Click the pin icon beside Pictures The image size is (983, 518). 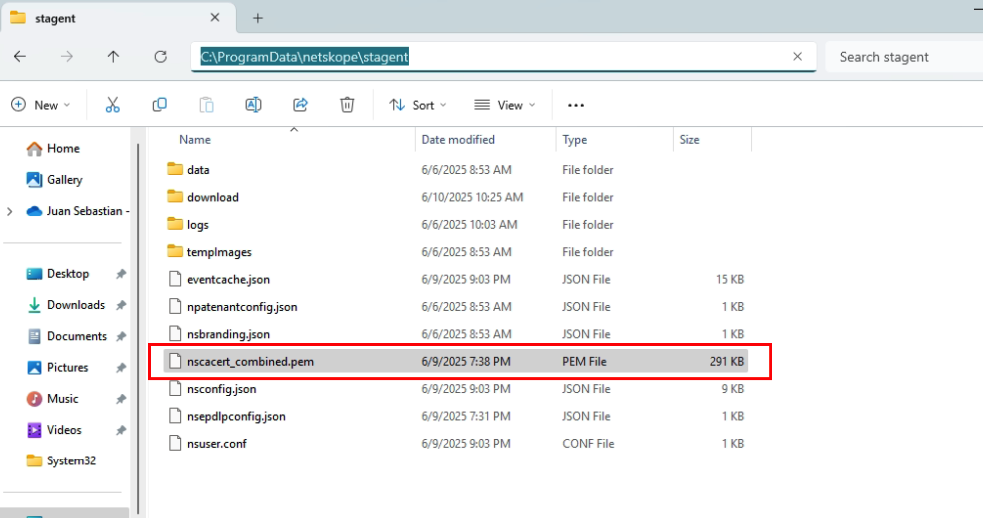121,367
